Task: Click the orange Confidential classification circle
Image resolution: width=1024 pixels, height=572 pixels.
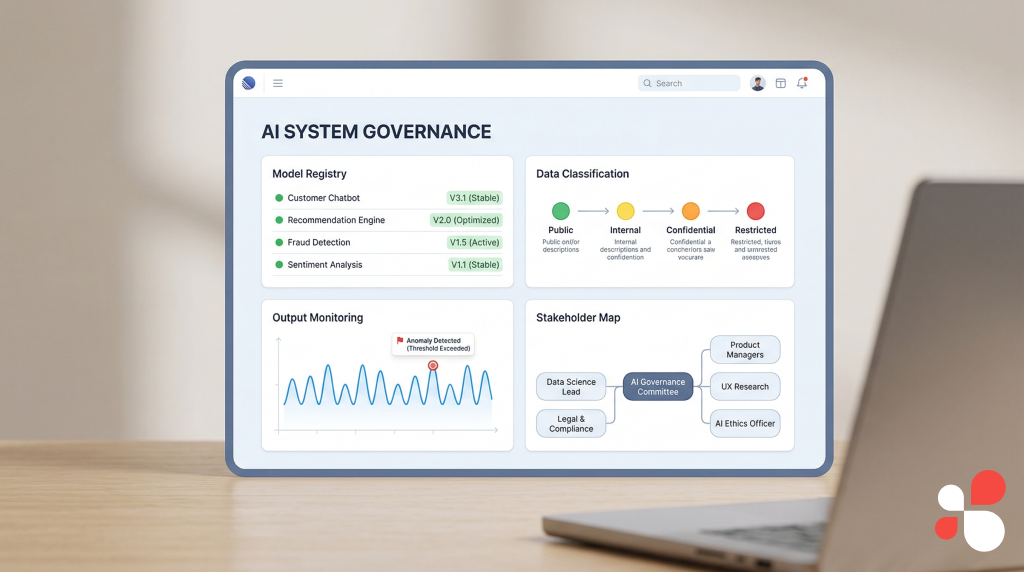Action: 690,211
